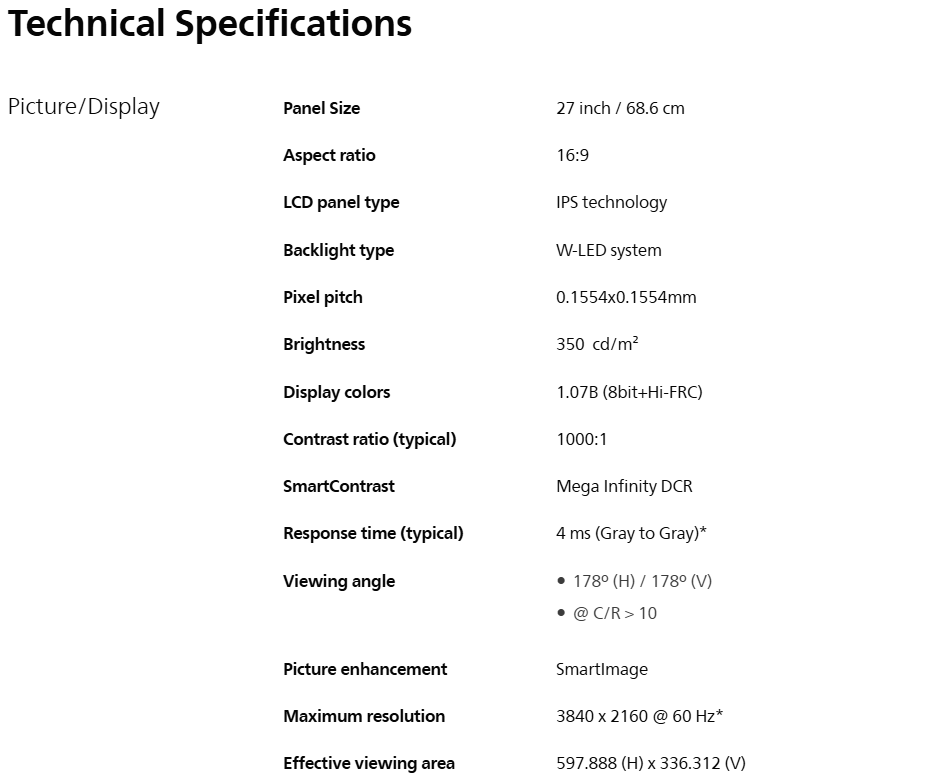926x777 pixels.
Task: Click the 178º (H) / 178º (V) bullet
Action: (642, 581)
